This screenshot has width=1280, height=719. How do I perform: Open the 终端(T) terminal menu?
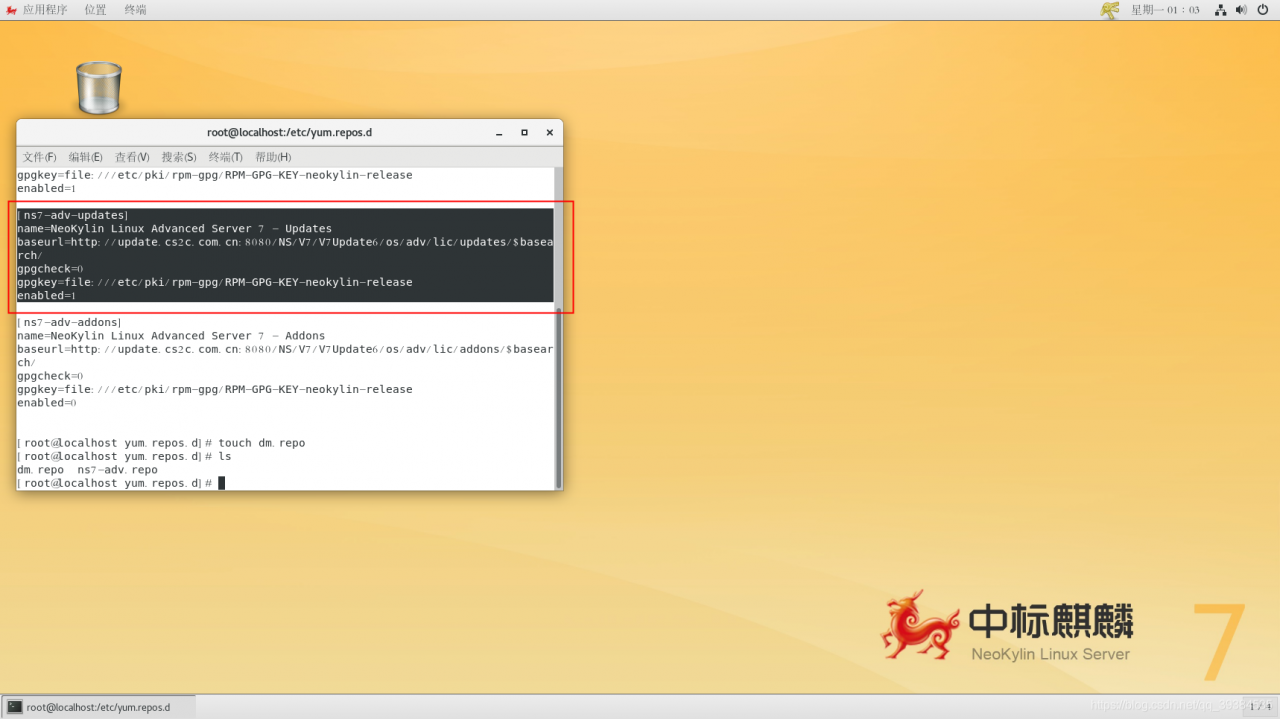tap(226, 157)
